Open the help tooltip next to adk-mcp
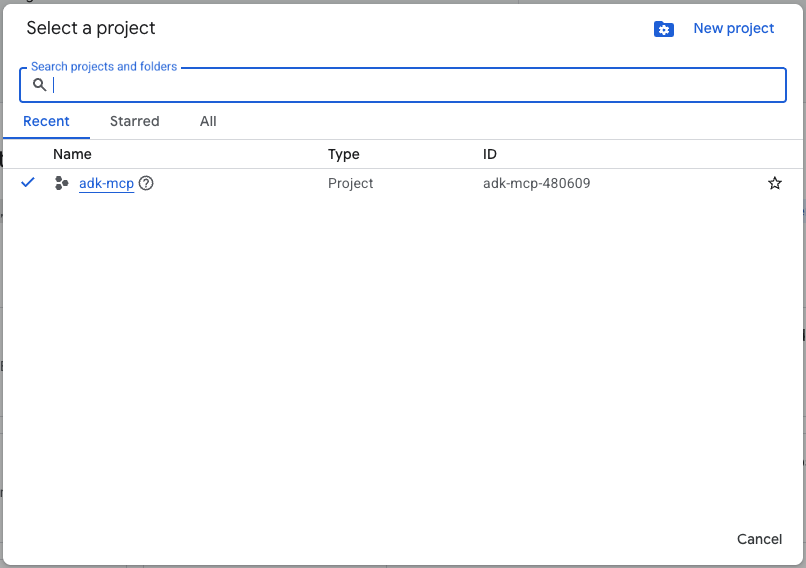Image resolution: width=806 pixels, height=568 pixels. pos(146,183)
